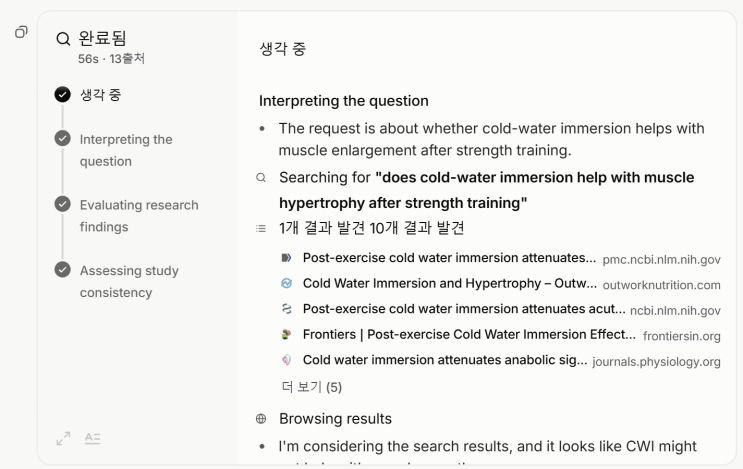Expand more results with 더 보기 (5)
This screenshot has width=743, height=469.
pyautogui.click(x=312, y=387)
